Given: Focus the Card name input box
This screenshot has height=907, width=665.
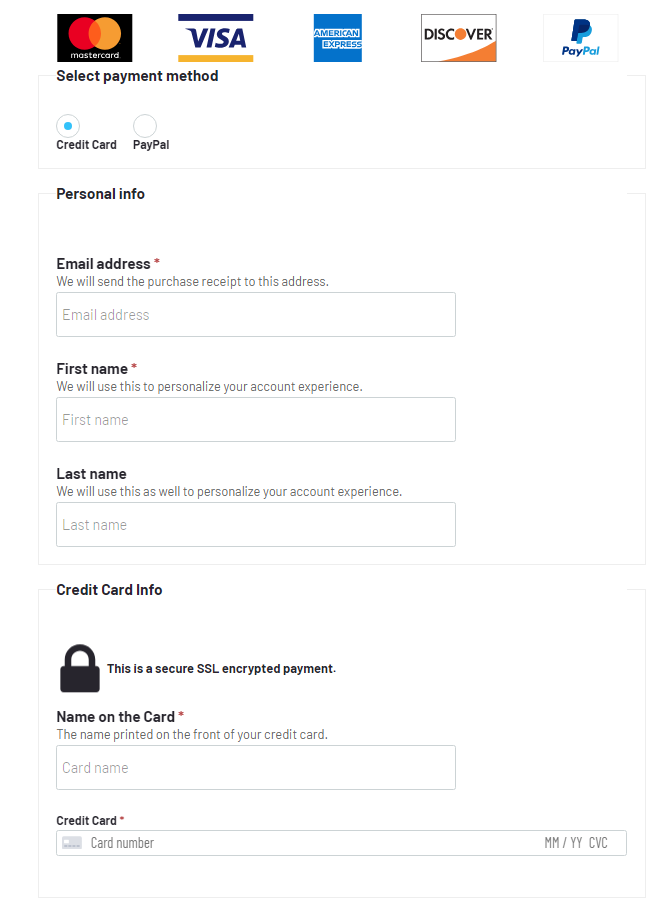Looking at the screenshot, I should pyautogui.click(x=255, y=767).
